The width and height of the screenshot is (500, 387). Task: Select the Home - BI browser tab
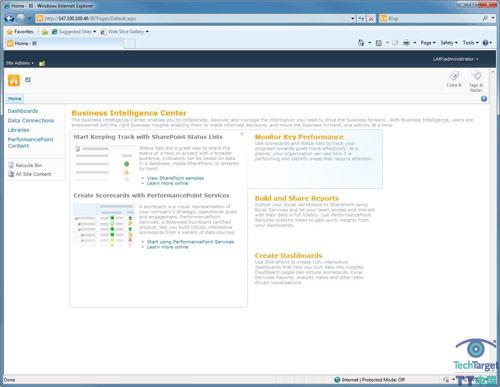click(x=65, y=43)
